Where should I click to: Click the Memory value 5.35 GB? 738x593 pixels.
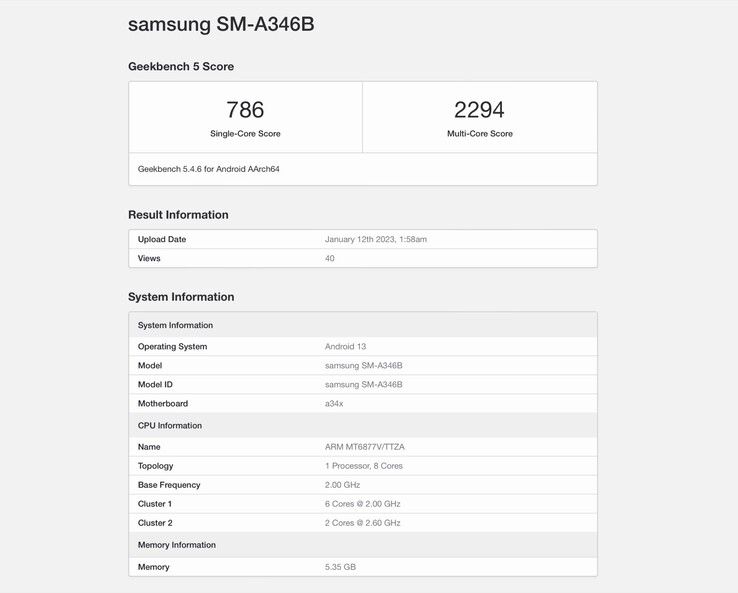(340, 567)
